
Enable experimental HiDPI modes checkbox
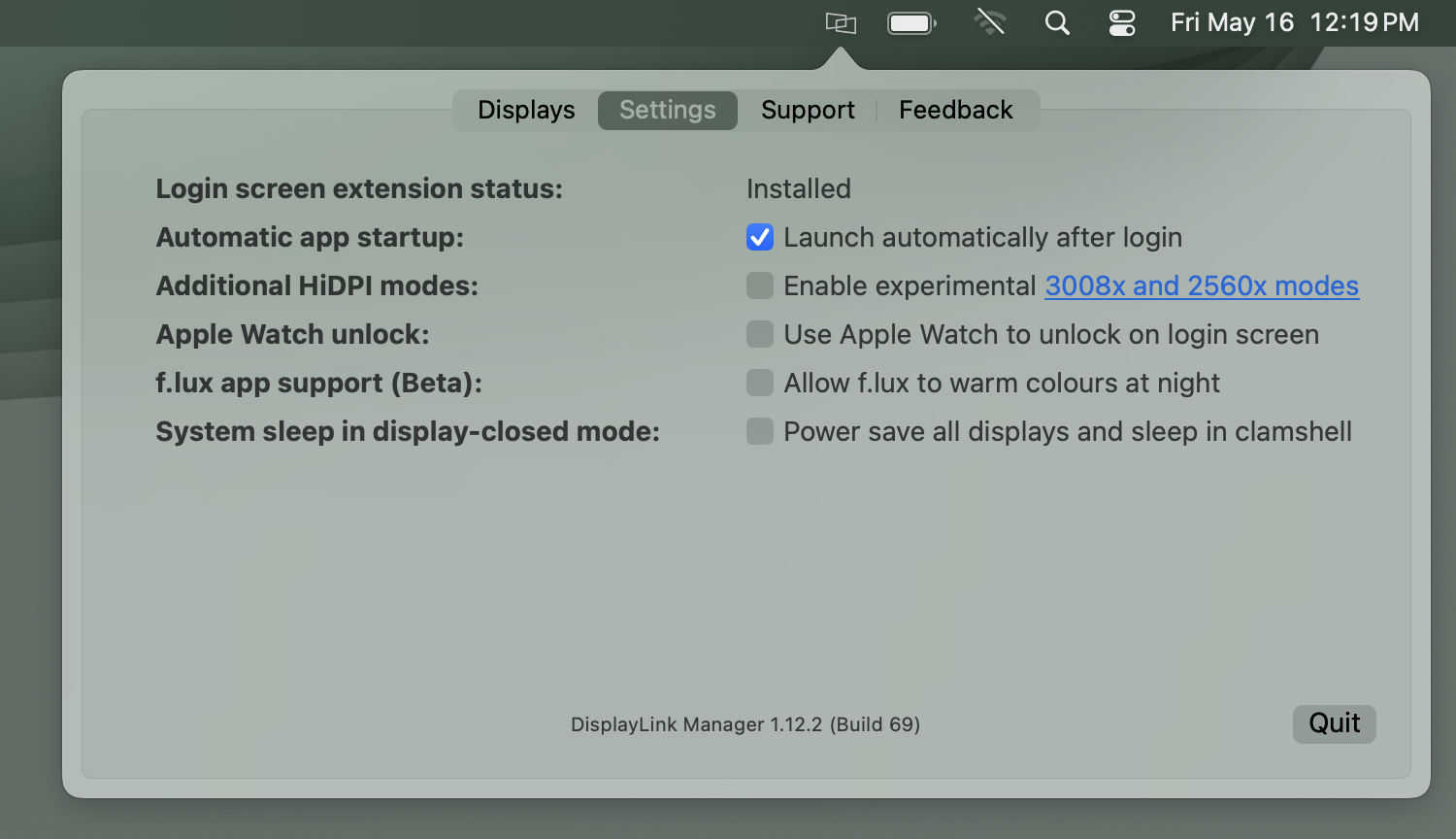coord(760,285)
